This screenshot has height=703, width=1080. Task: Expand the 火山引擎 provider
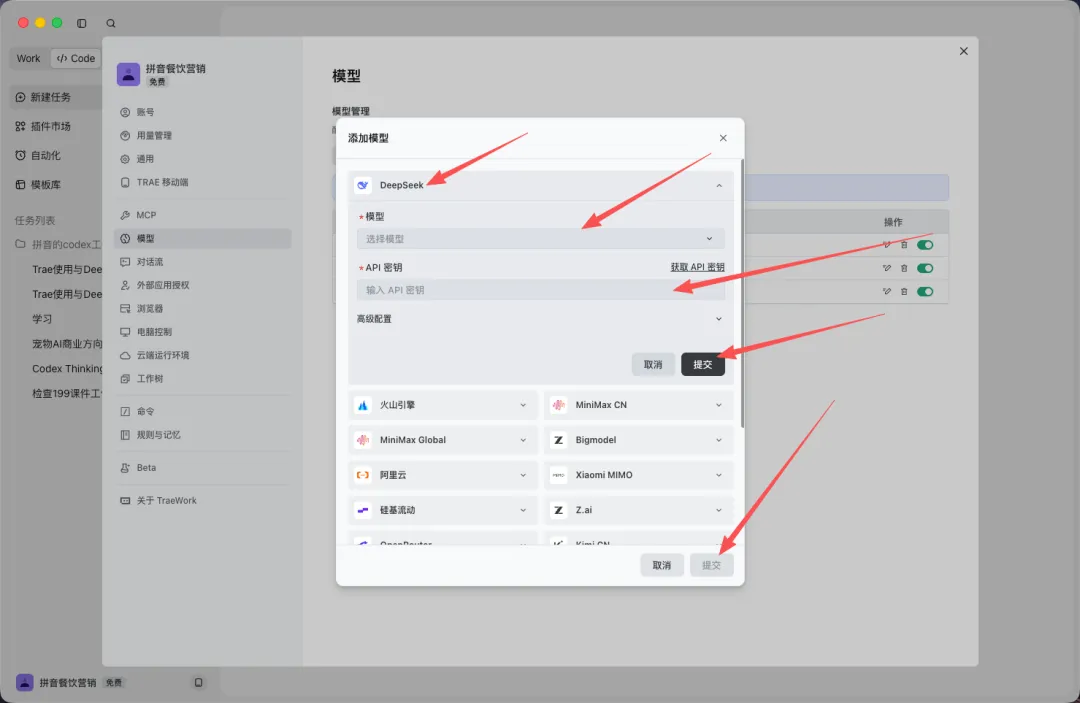(x=523, y=406)
